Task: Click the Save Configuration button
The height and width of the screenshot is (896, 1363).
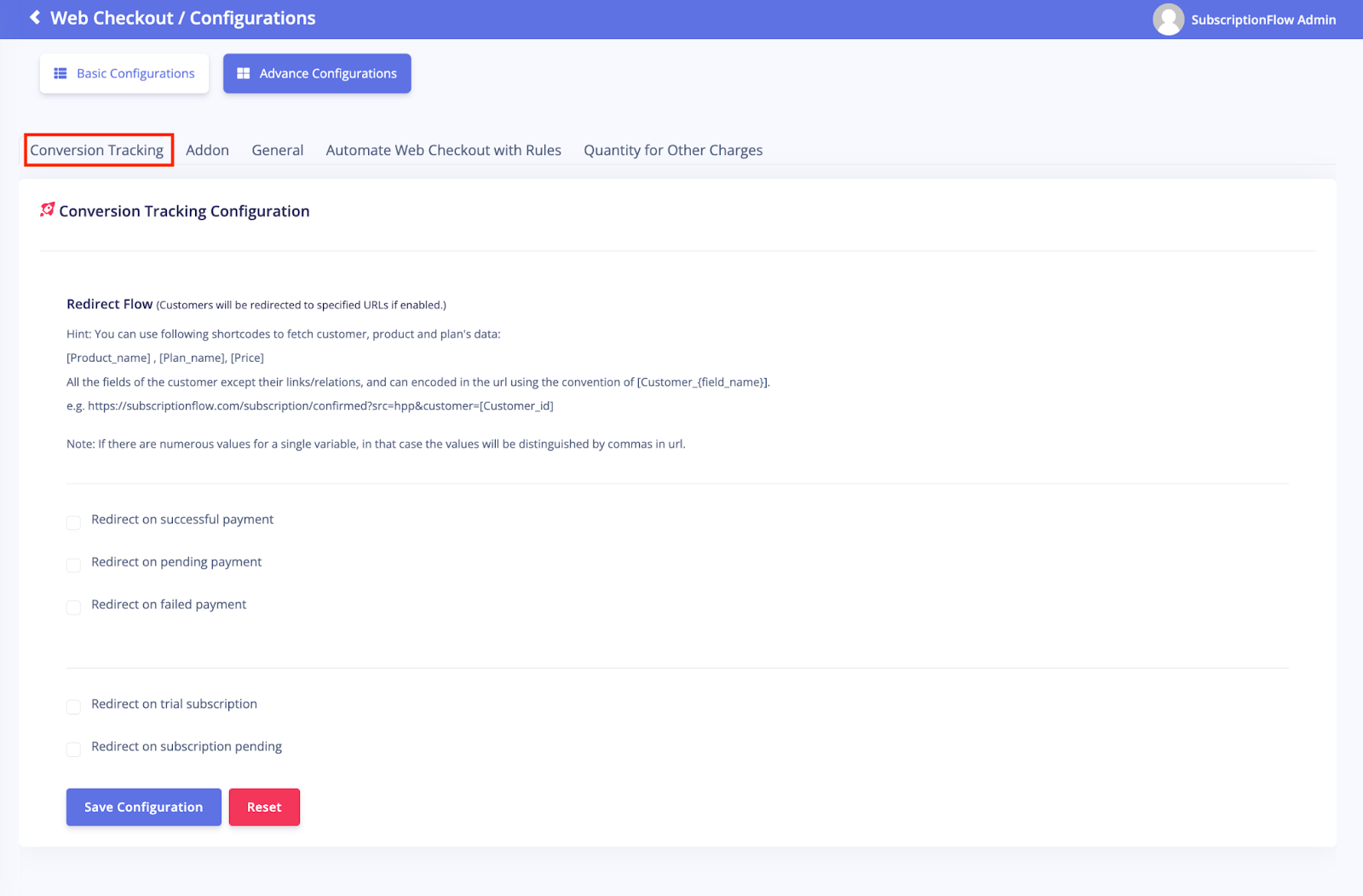Action: (143, 807)
